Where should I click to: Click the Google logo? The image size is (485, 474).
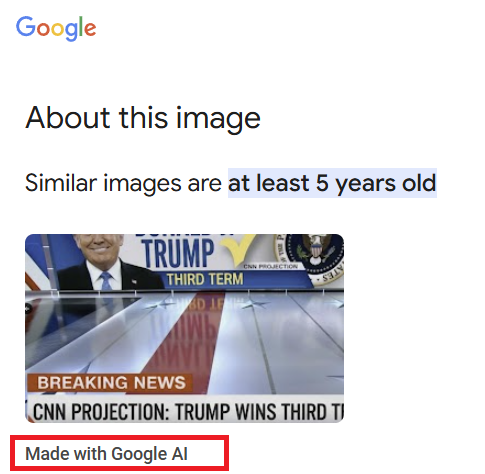pyautogui.click(x=56, y=28)
